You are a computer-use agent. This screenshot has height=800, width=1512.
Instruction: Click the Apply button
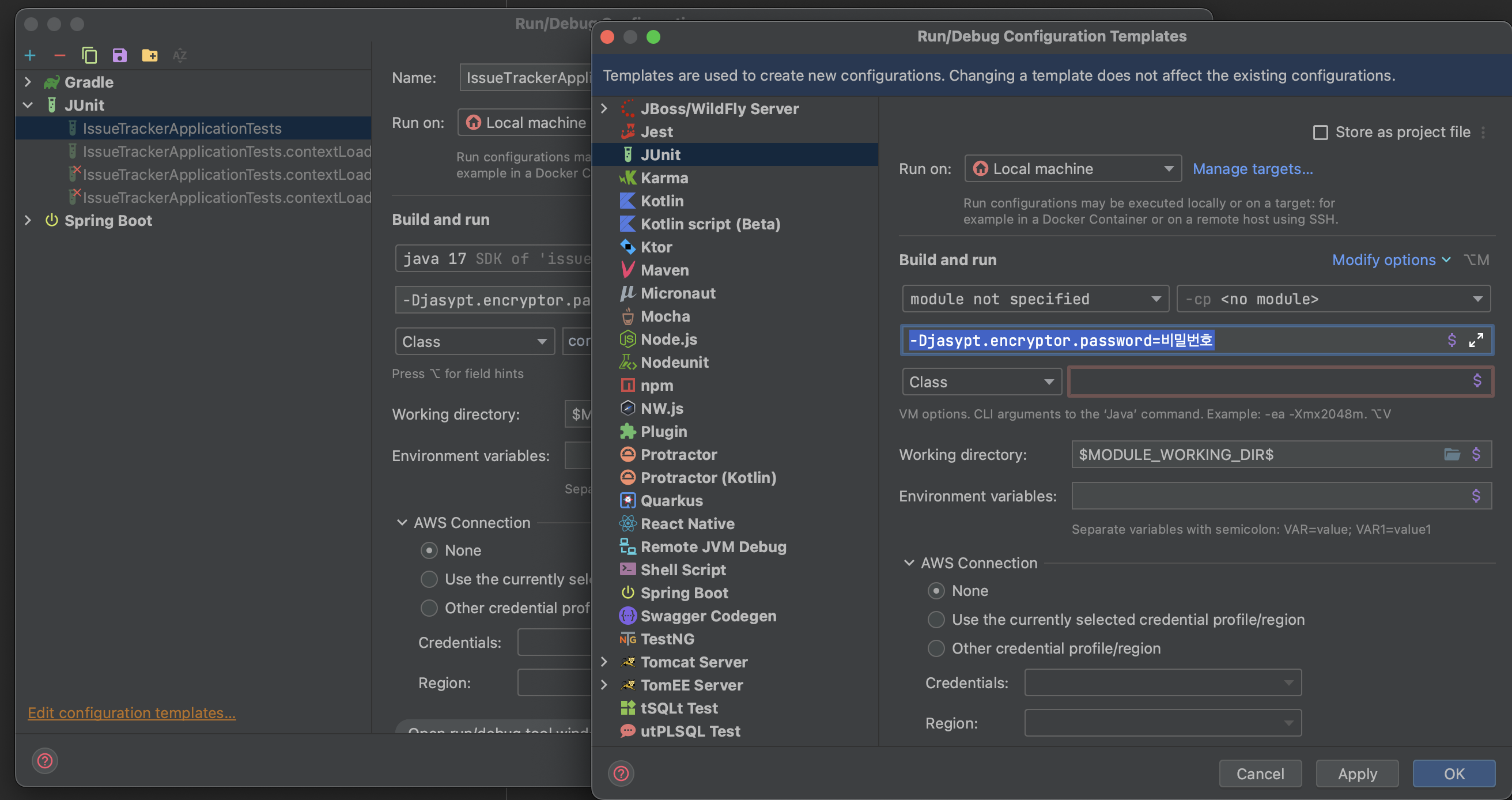click(1356, 773)
